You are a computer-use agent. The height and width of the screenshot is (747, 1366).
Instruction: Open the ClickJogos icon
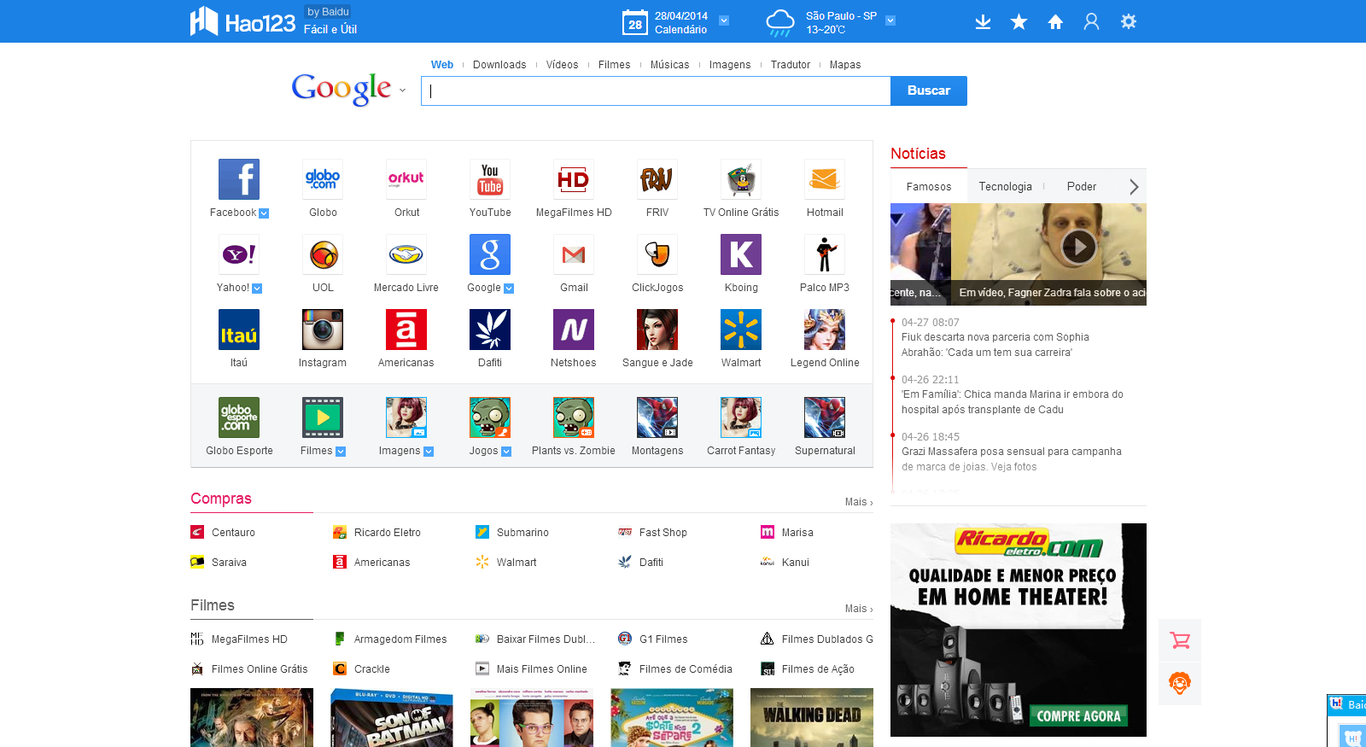tap(657, 254)
